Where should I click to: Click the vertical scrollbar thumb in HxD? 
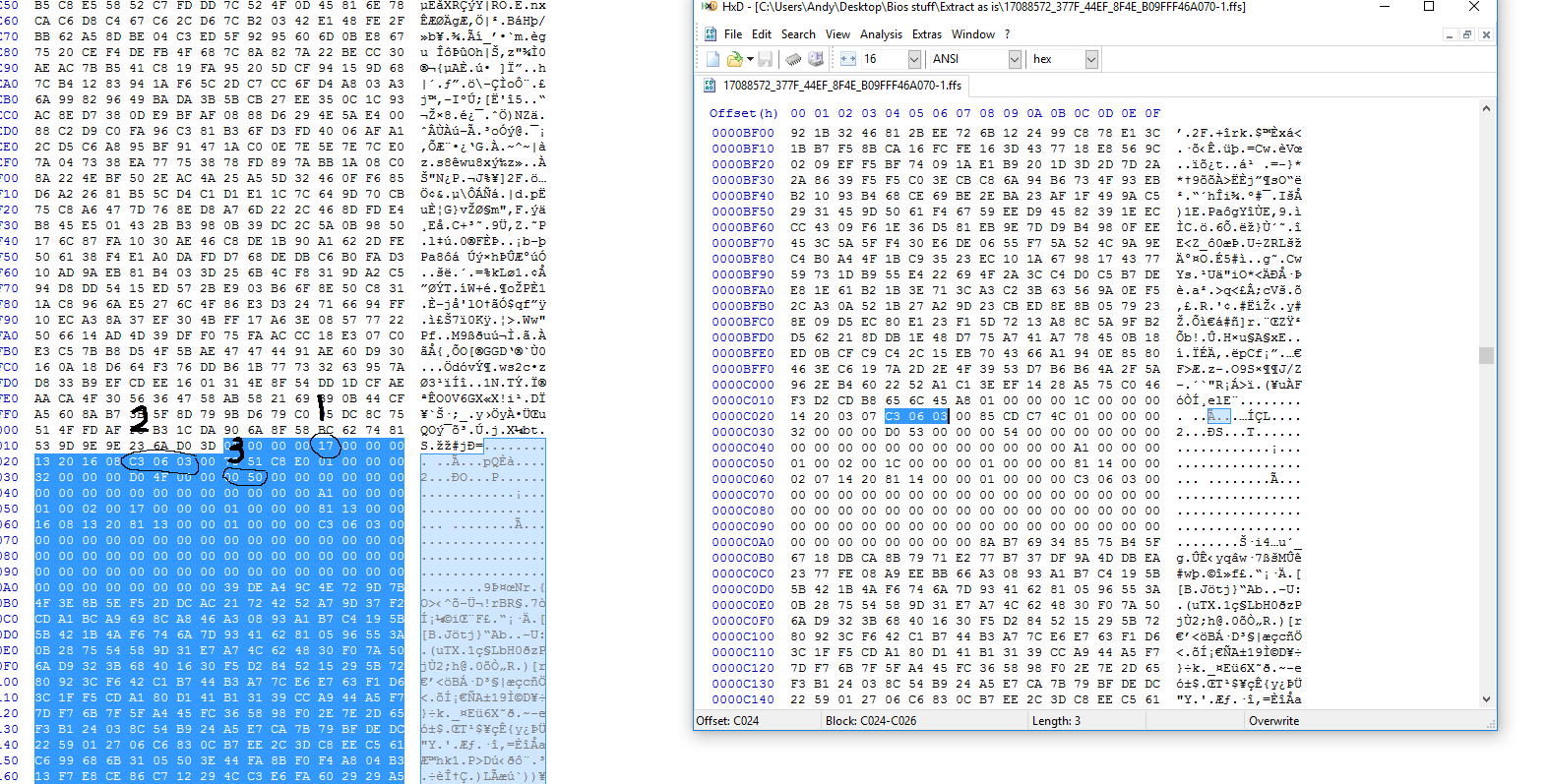1486,355
